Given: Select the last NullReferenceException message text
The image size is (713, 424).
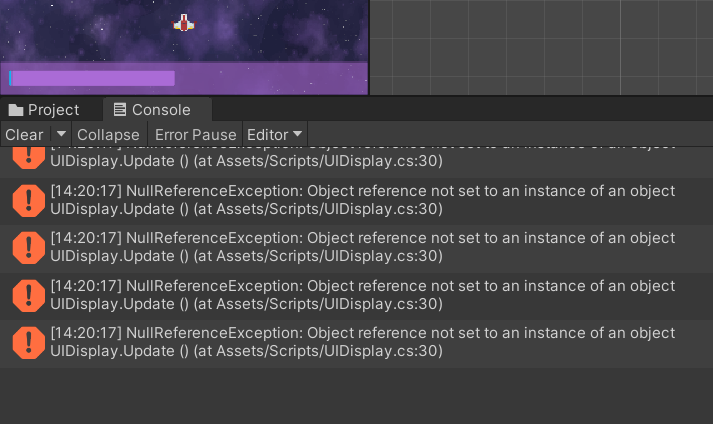Looking at the screenshot, I should coord(360,342).
